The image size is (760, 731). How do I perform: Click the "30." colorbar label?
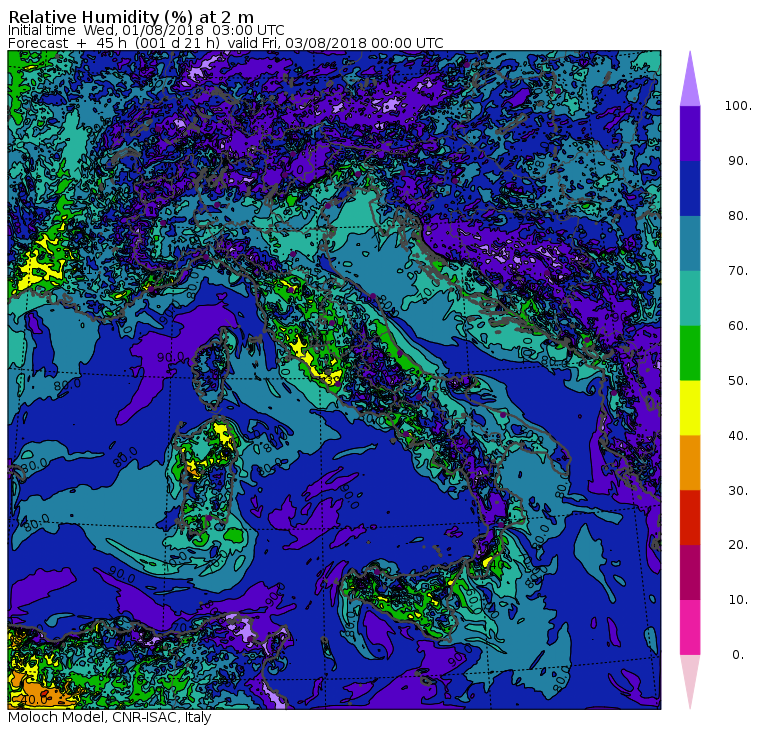738,491
